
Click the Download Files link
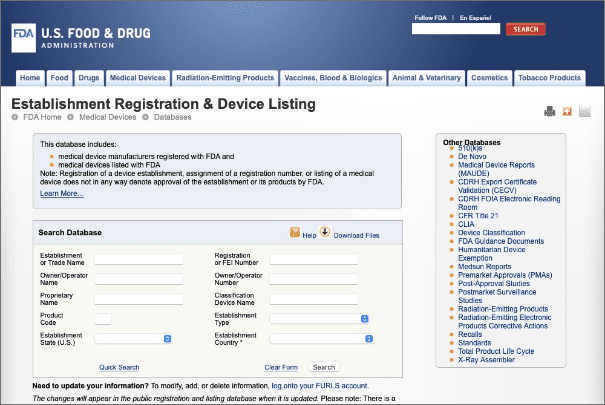[356, 235]
